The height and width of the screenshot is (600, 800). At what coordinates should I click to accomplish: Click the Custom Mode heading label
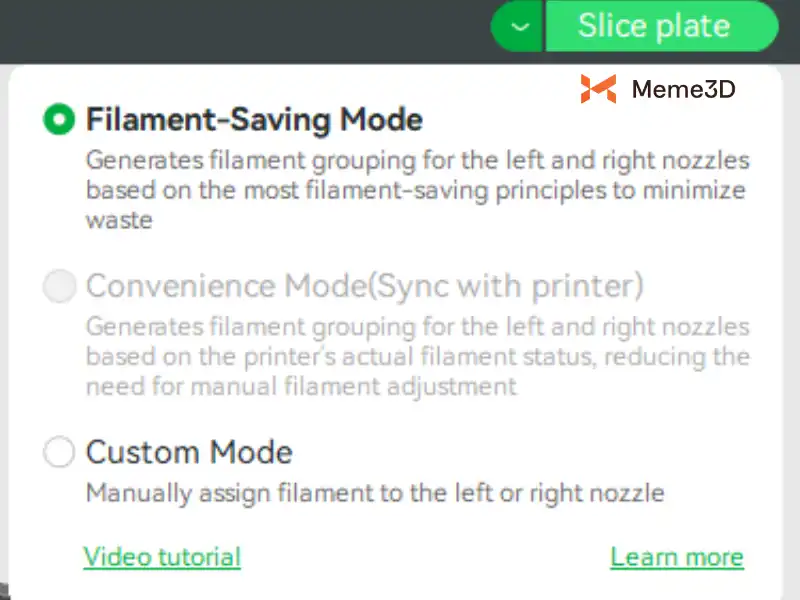(x=189, y=452)
